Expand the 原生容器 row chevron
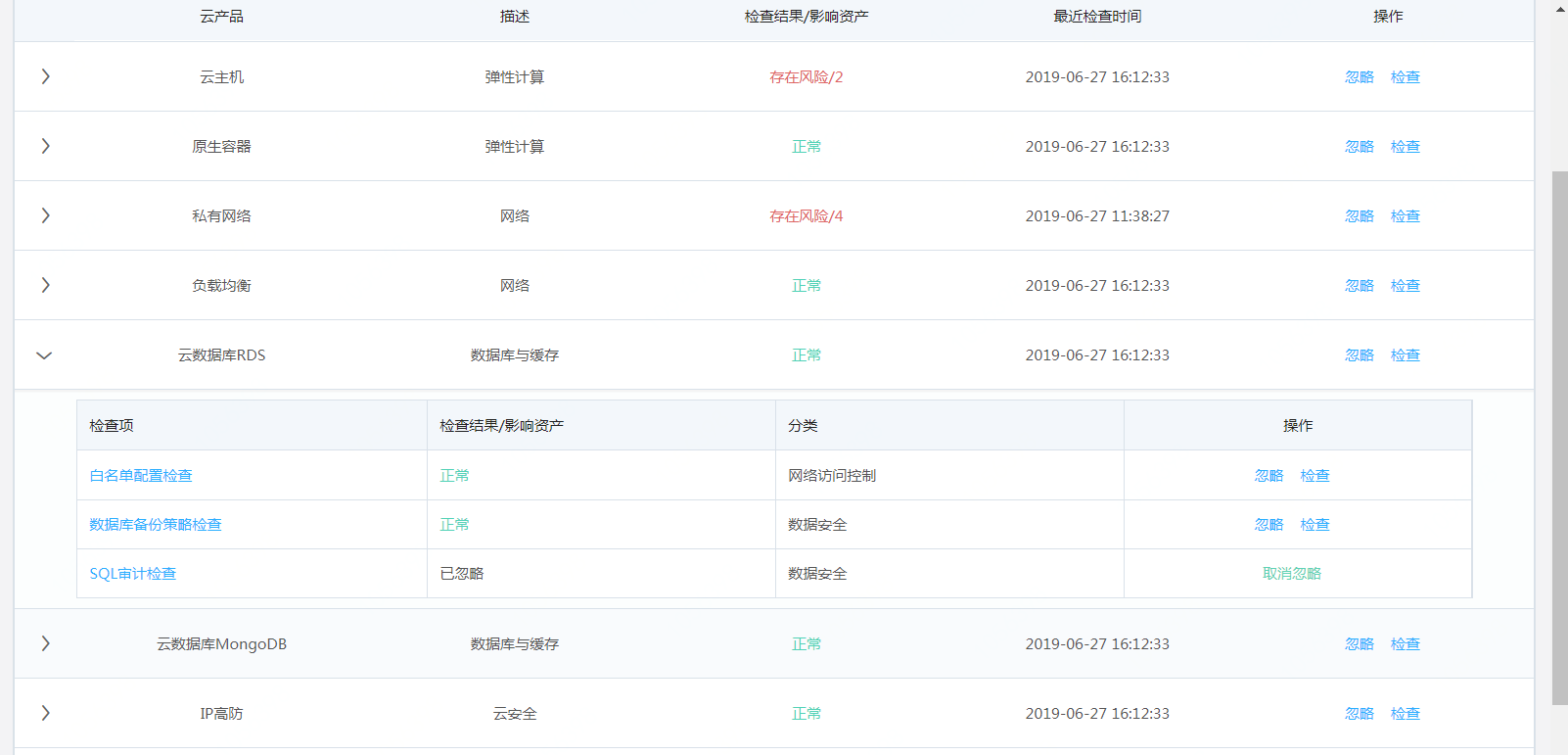 point(45,146)
